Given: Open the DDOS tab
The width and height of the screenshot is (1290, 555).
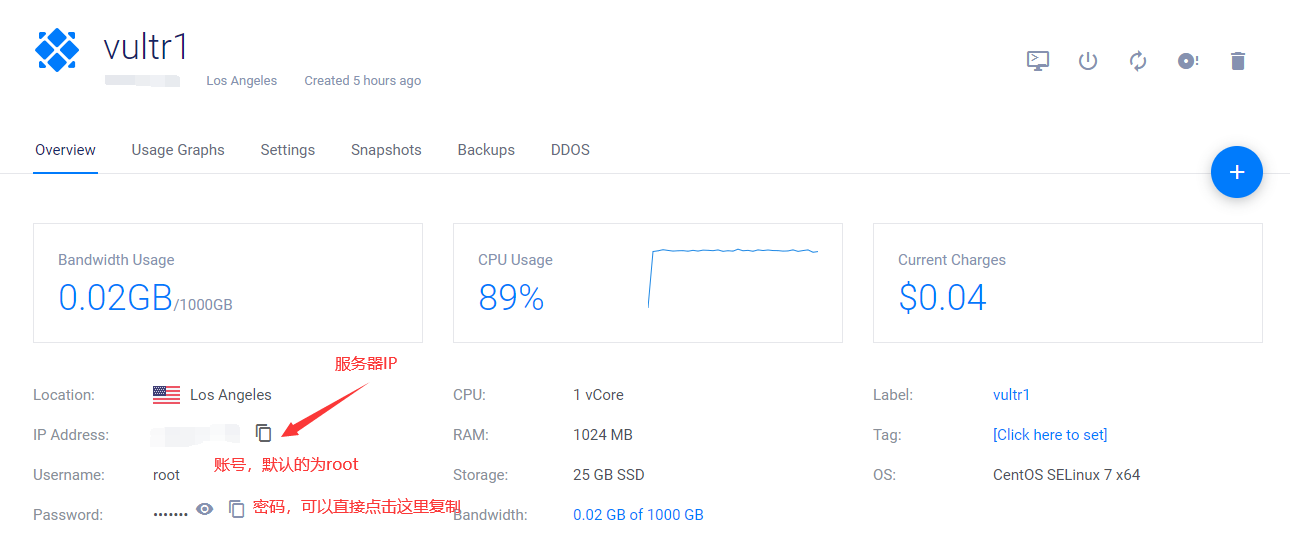Looking at the screenshot, I should click(x=570, y=150).
